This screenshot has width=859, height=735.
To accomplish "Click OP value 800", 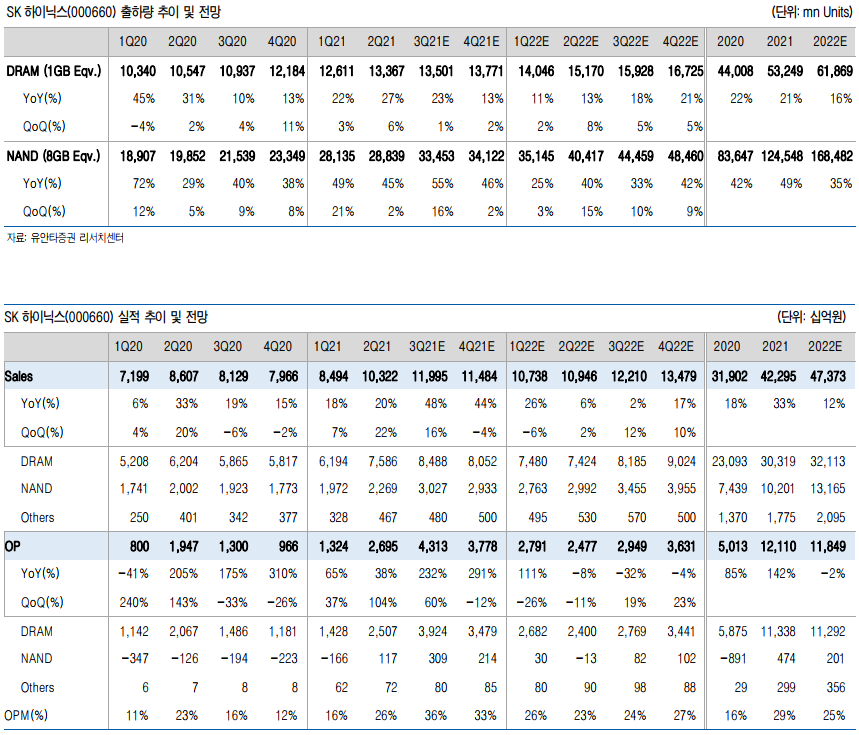I will [x=139, y=547].
